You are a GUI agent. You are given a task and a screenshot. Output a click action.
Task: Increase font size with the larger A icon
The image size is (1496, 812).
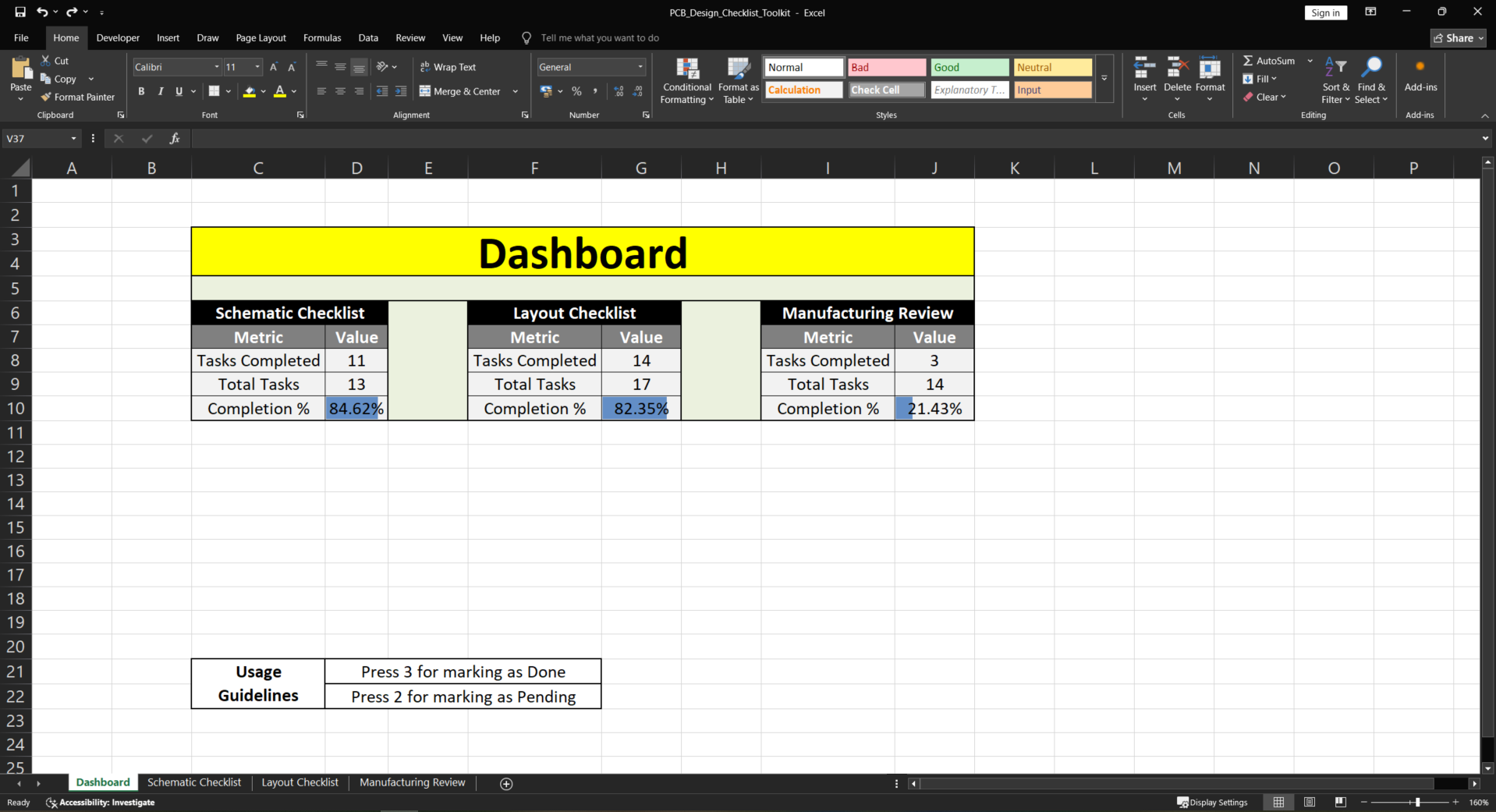274,67
